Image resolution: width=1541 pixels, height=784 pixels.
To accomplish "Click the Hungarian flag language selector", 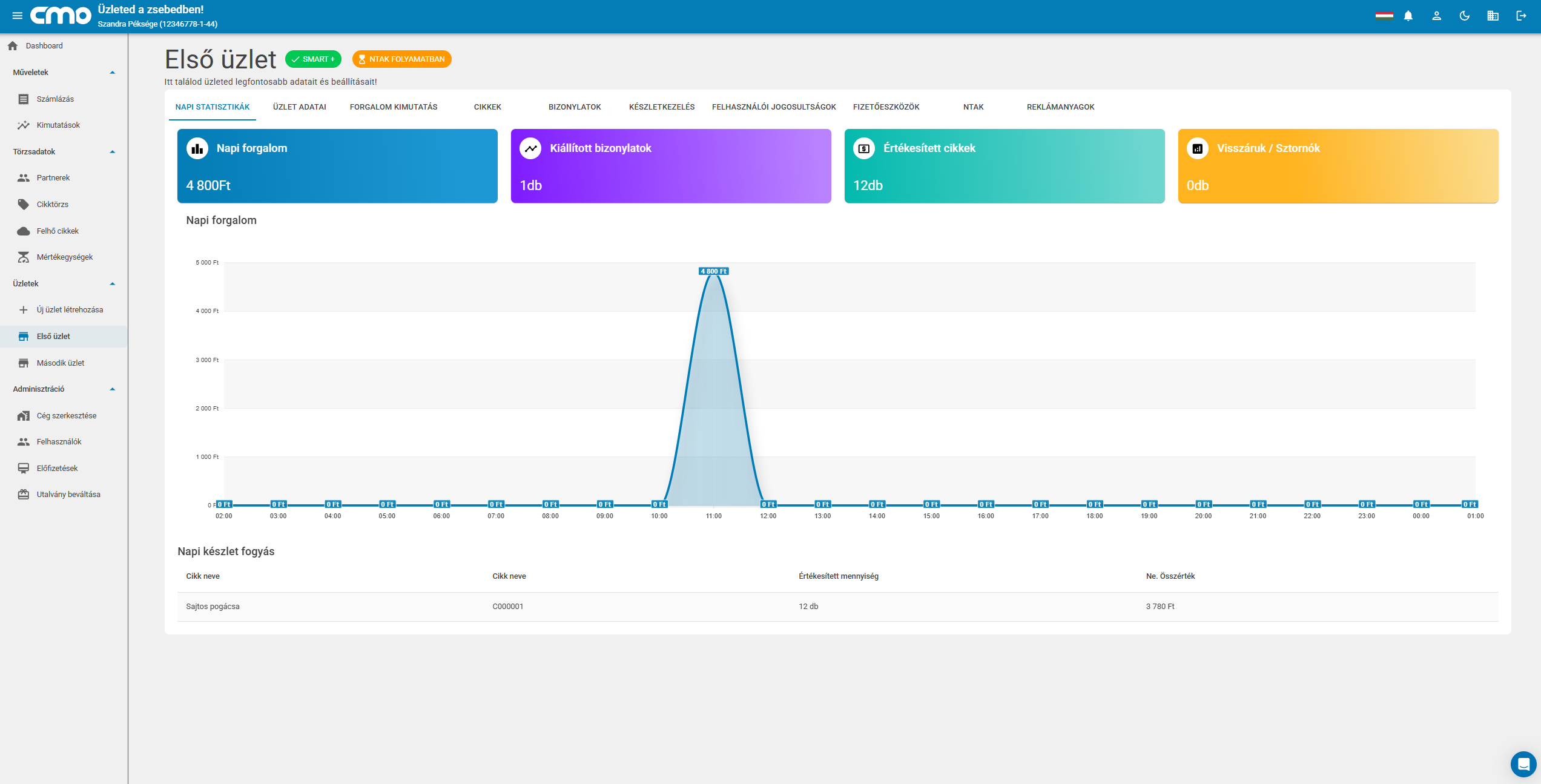I will 1384,16.
